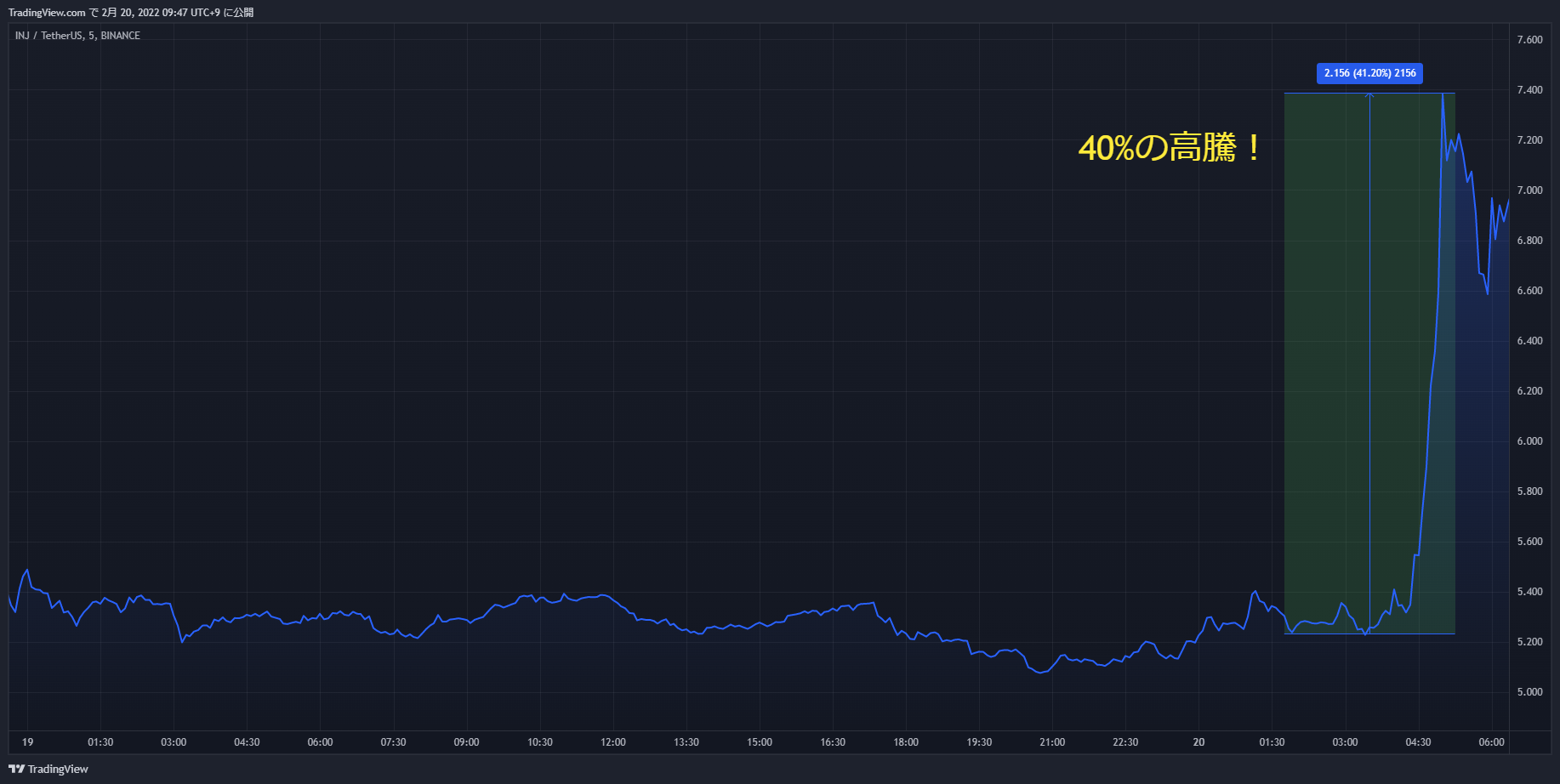Click the 16:30 time axis label
Screen dimensions: 1560x784
(x=833, y=742)
